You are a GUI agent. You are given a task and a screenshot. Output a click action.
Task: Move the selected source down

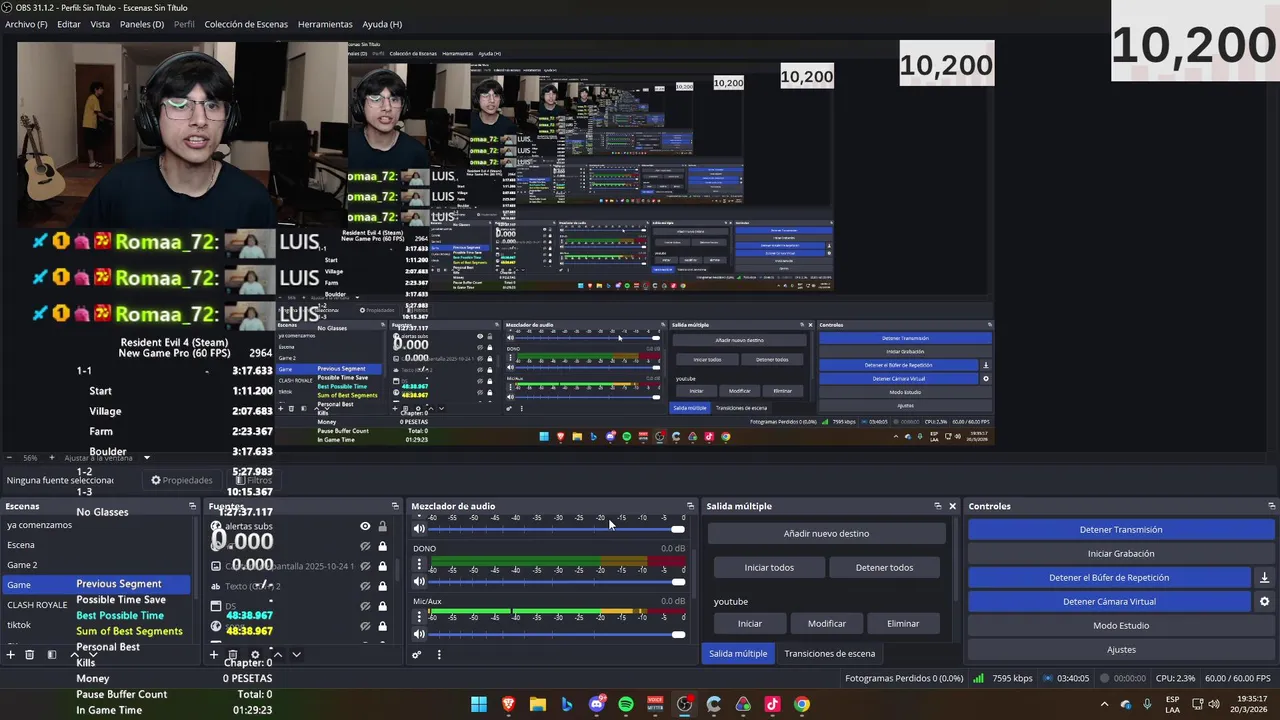click(296, 655)
